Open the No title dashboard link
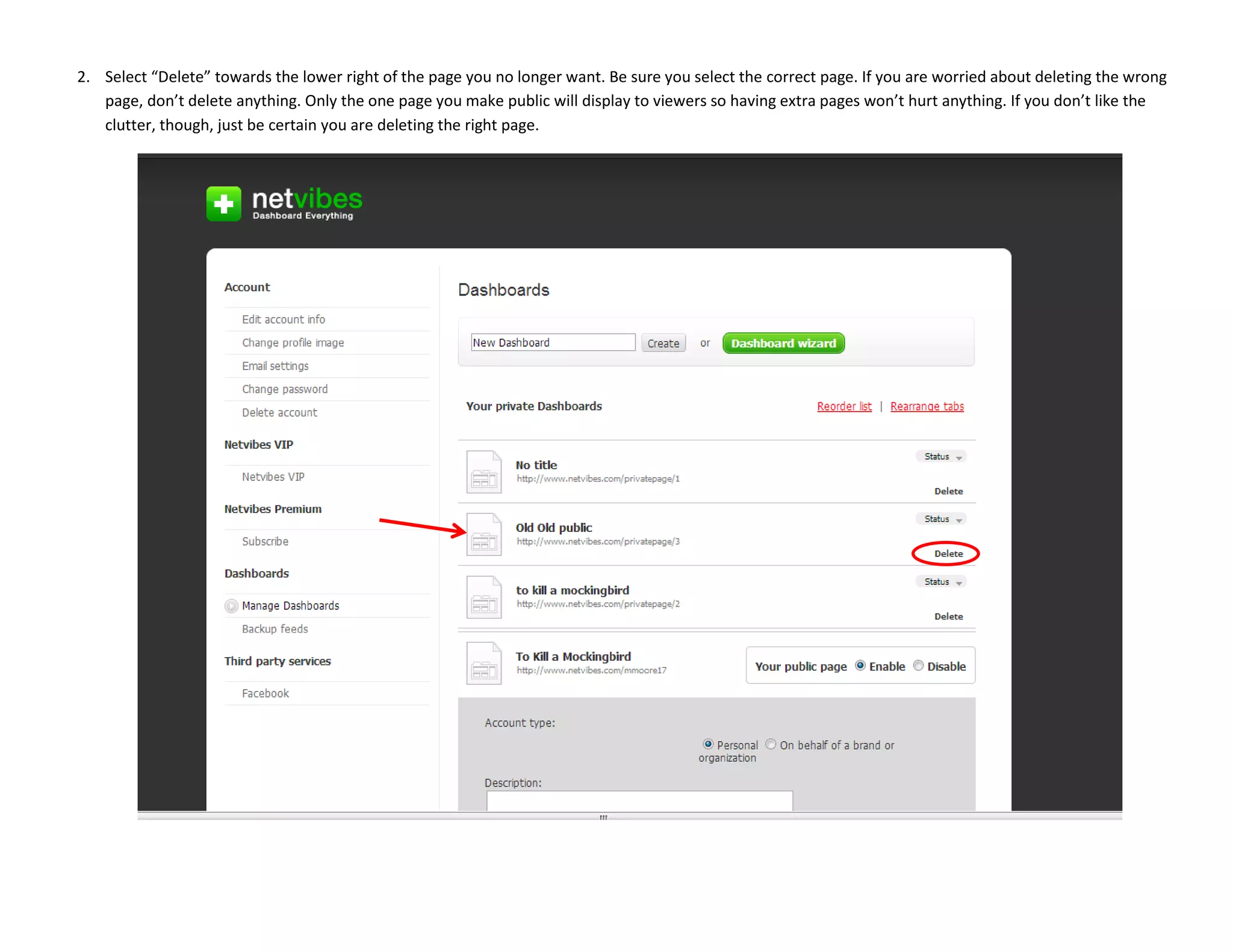The height and width of the screenshot is (952, 1233). coord(536,465)
